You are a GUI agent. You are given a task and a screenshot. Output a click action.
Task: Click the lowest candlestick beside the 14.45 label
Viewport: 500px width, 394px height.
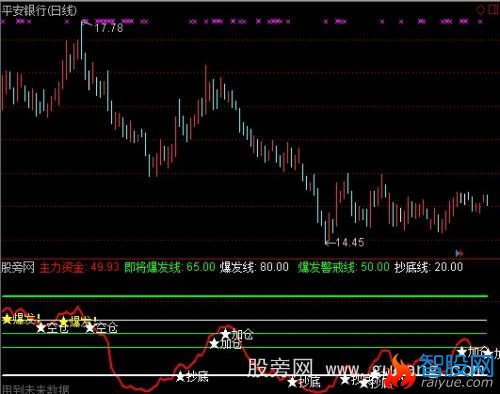(326, 231)
